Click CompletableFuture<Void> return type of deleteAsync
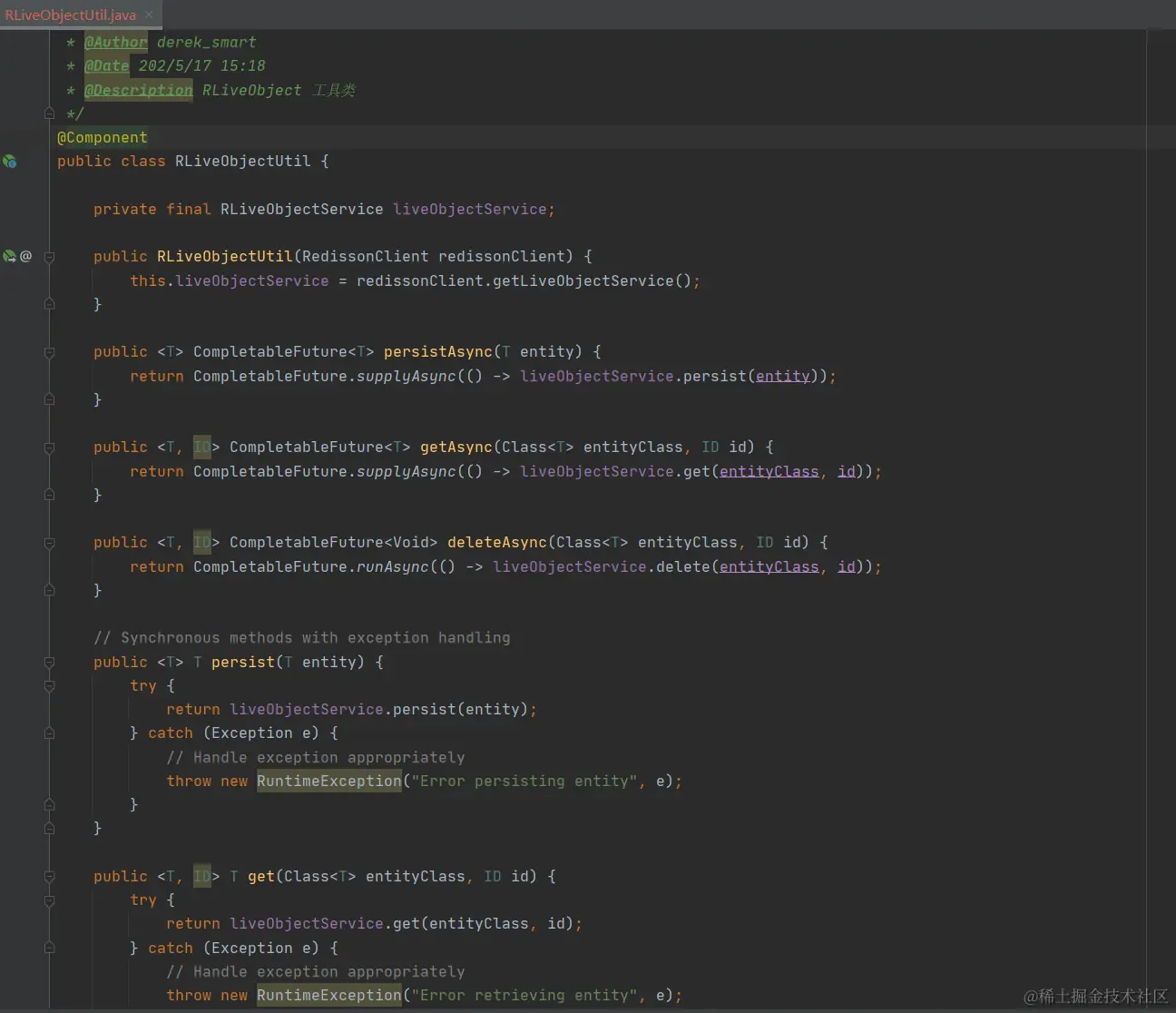1176x1013 pixels. (x=333, y=542)
